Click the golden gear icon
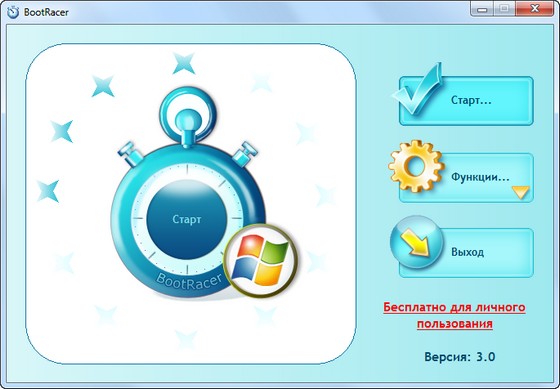This screenshot has height=389, width=560. (416, 166)
